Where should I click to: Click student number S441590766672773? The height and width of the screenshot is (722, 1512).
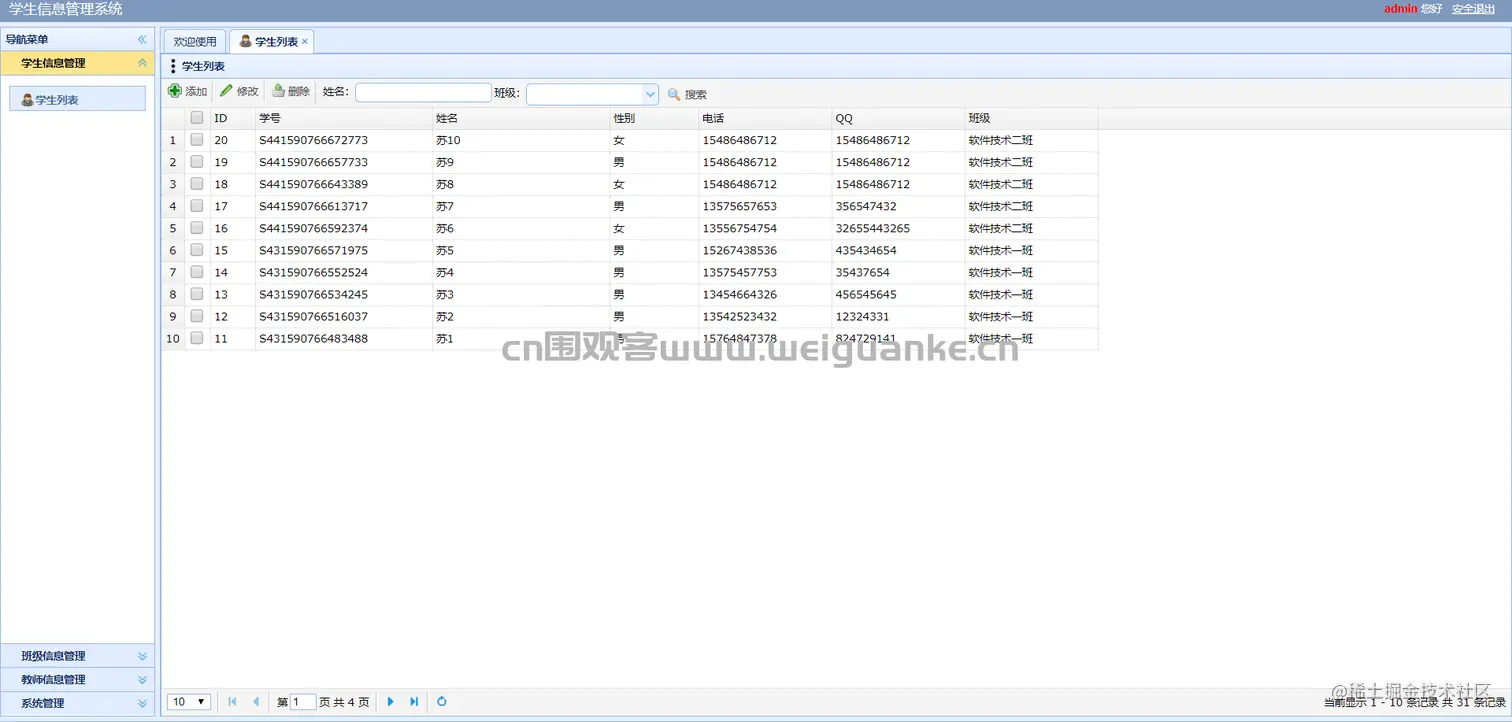tap(313, 140)
